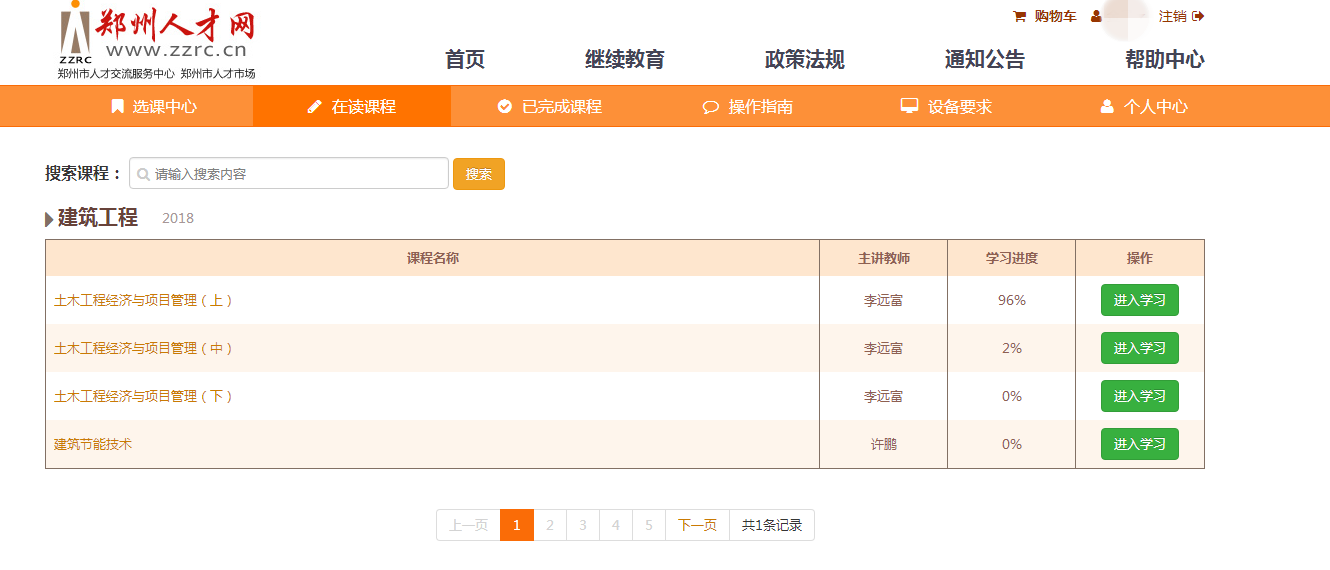This screenshot has width=1330, height=570.
Task: Collapse the 建筑工程 section triangle
Action: tap(49, 219)
